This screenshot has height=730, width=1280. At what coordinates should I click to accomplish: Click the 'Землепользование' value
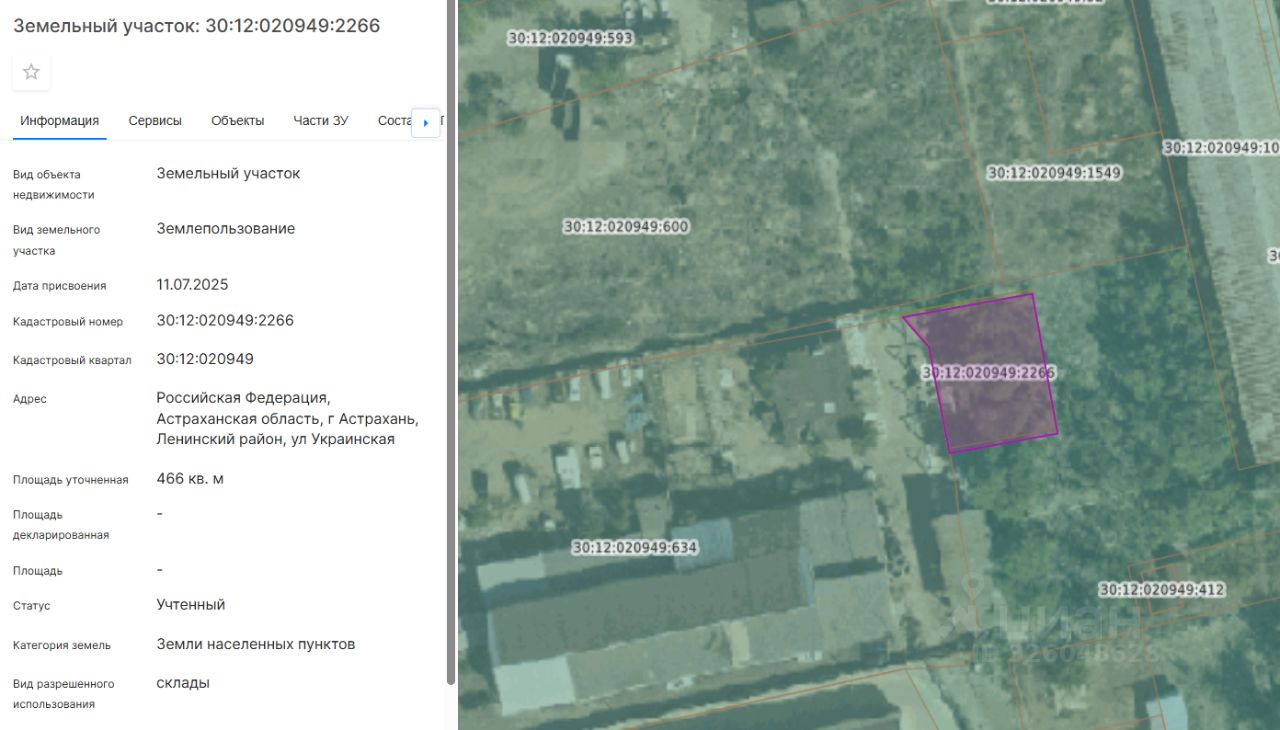pos(226,229)
